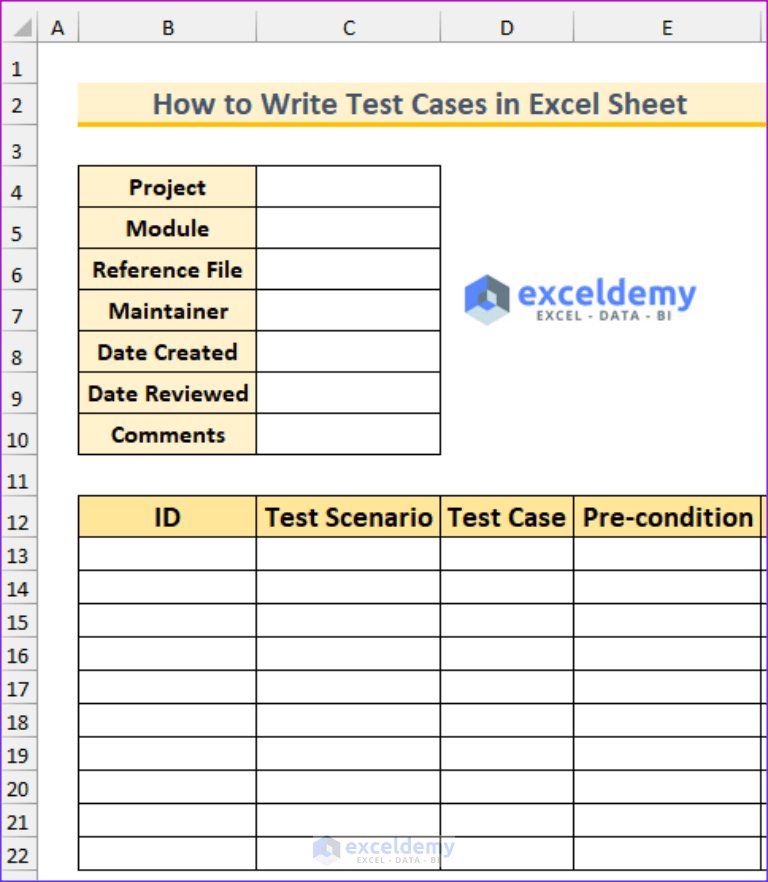Click the Test Scenario header cell
This screenshot has width=768, height=882.
(348, 517)
